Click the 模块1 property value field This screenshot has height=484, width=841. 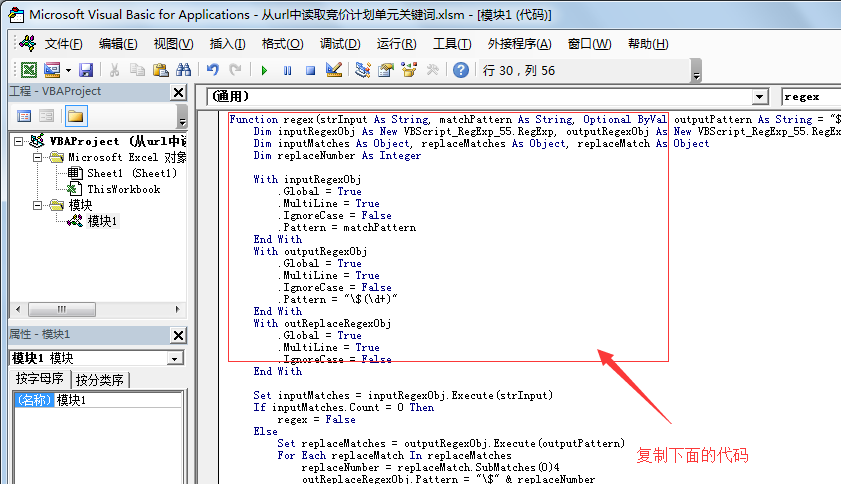[x=118, y=400]
